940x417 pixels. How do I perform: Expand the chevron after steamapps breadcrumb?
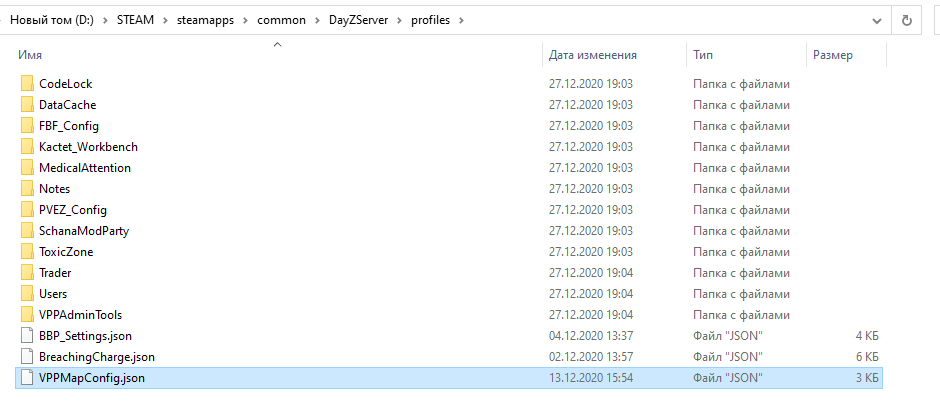245,20
